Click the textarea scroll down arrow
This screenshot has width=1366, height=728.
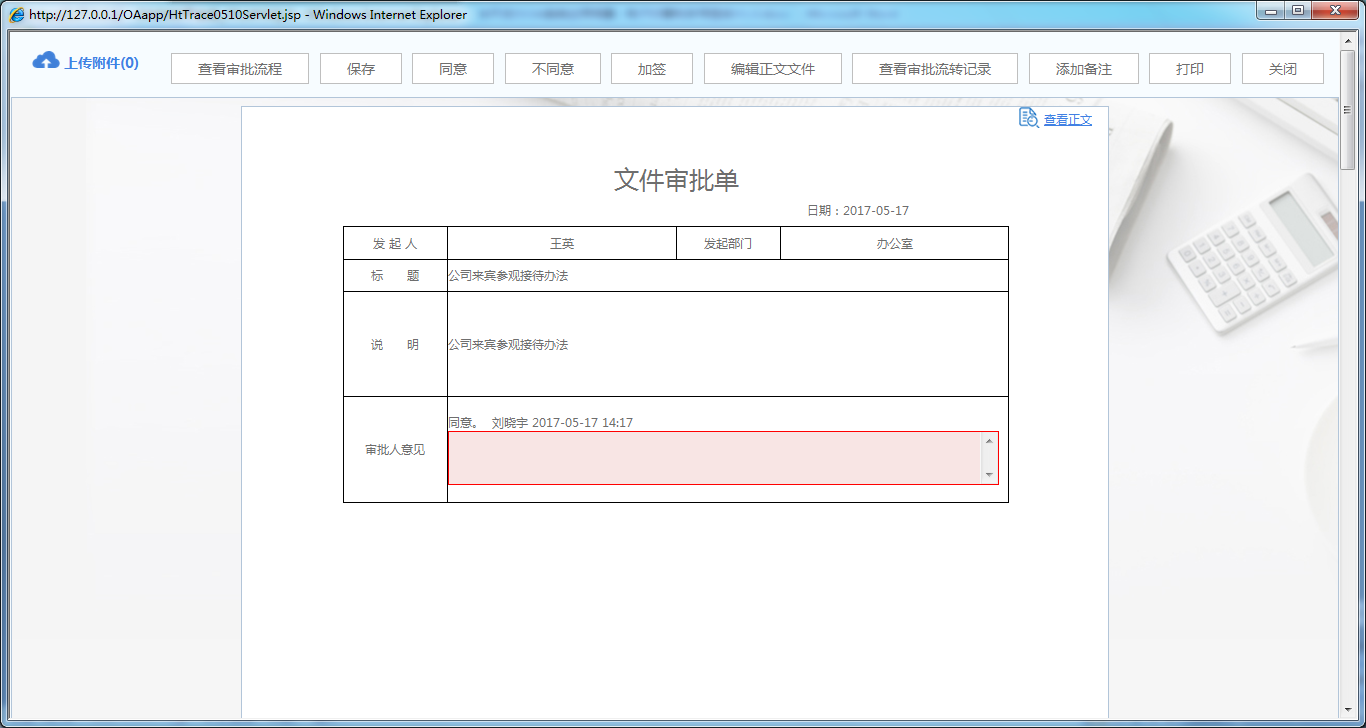[989, 475]
